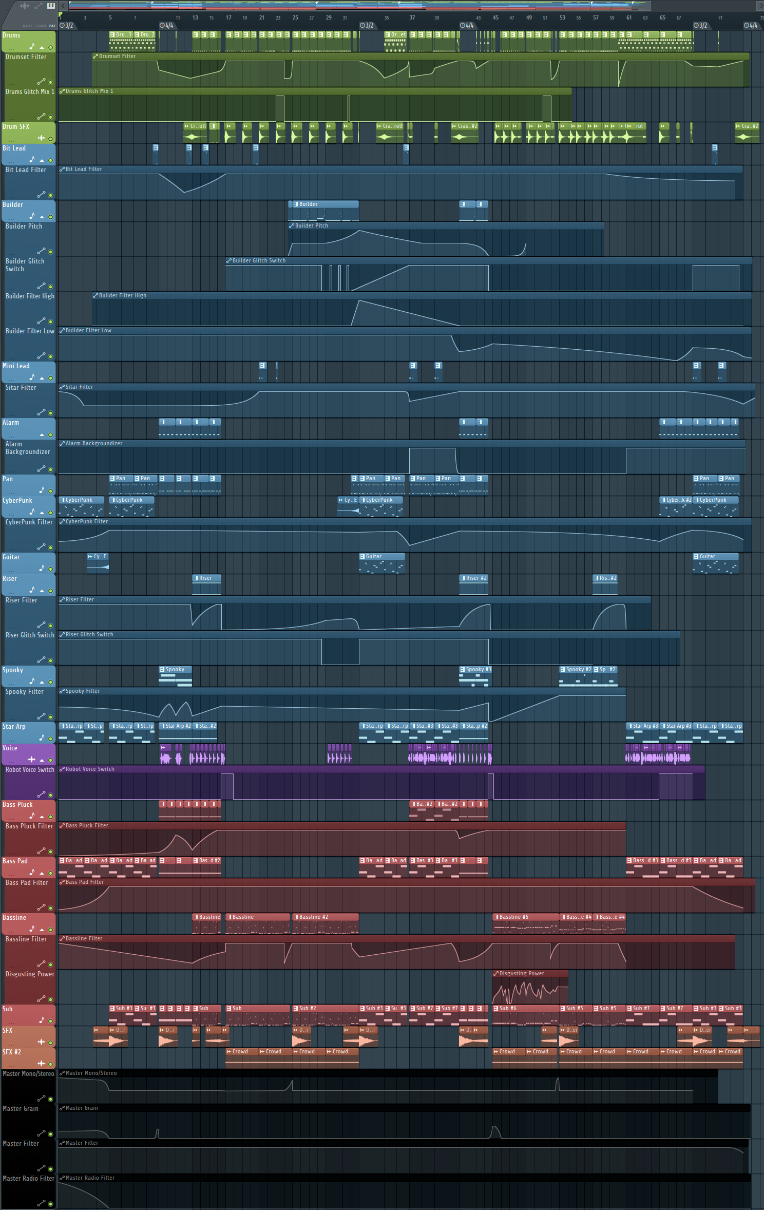The height and width of the screenshot is (1210, 764).
Task: Click automation icon on Drums Glitch Mix 1
Action: pos(41,117)
